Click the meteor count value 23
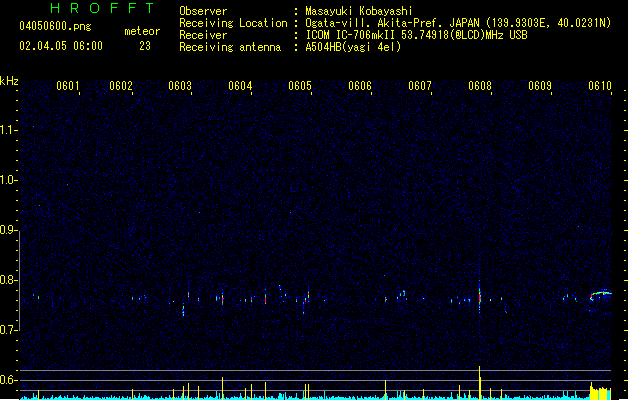This screenshot has width=629, height=400. coord(145,46)
